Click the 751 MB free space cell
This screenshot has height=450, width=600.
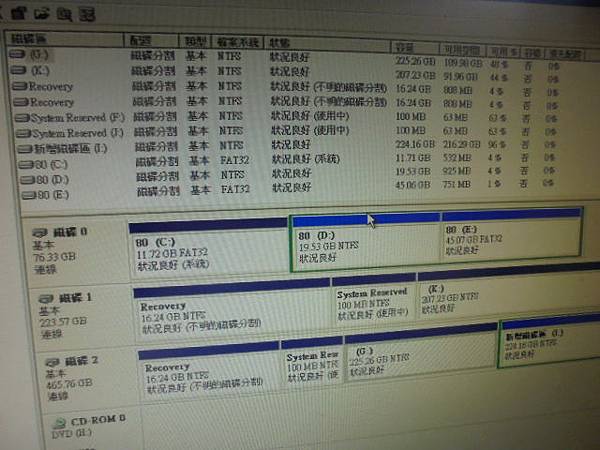coord(457,184)
